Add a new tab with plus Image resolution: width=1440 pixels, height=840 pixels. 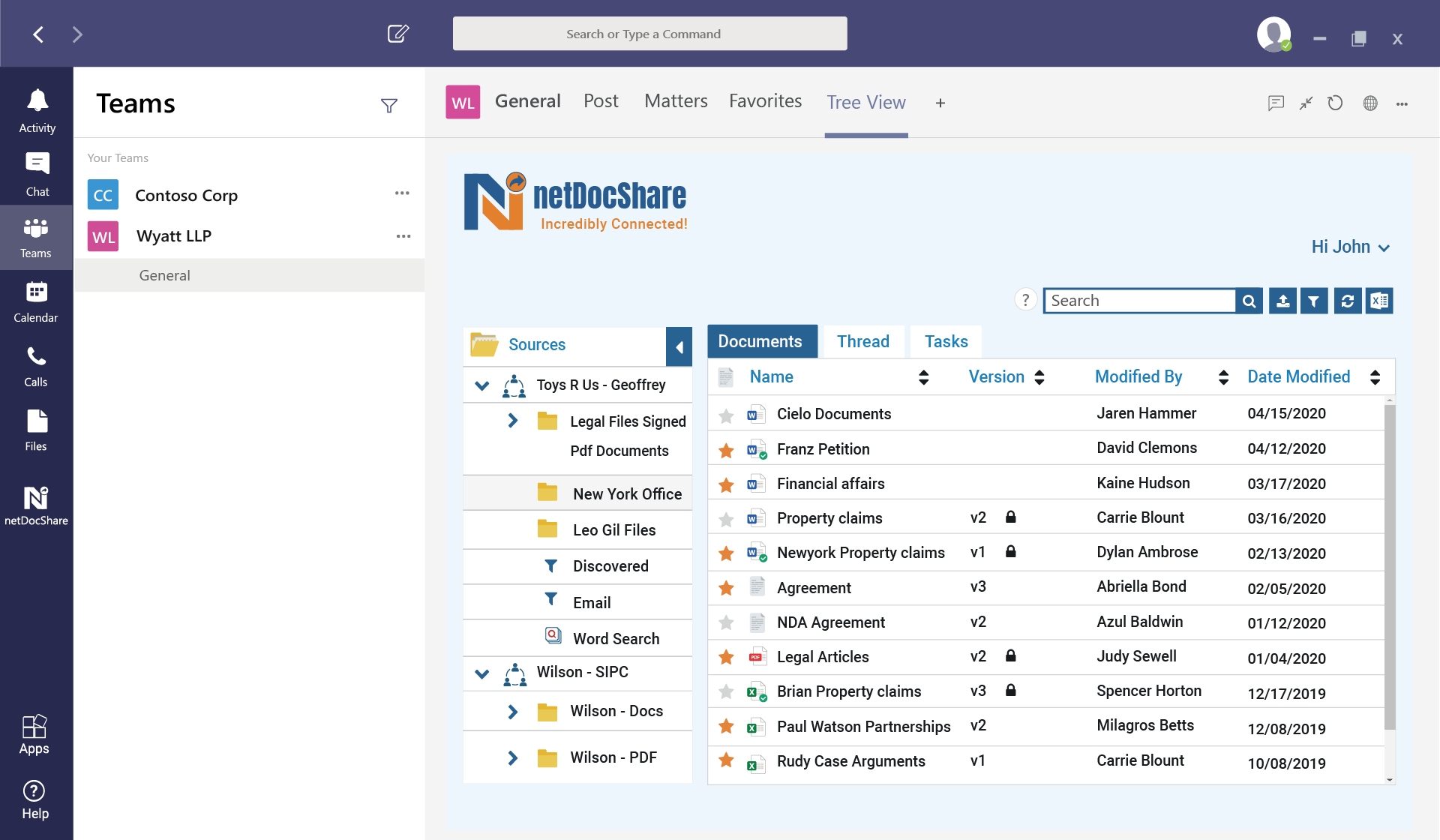(940, 103)
